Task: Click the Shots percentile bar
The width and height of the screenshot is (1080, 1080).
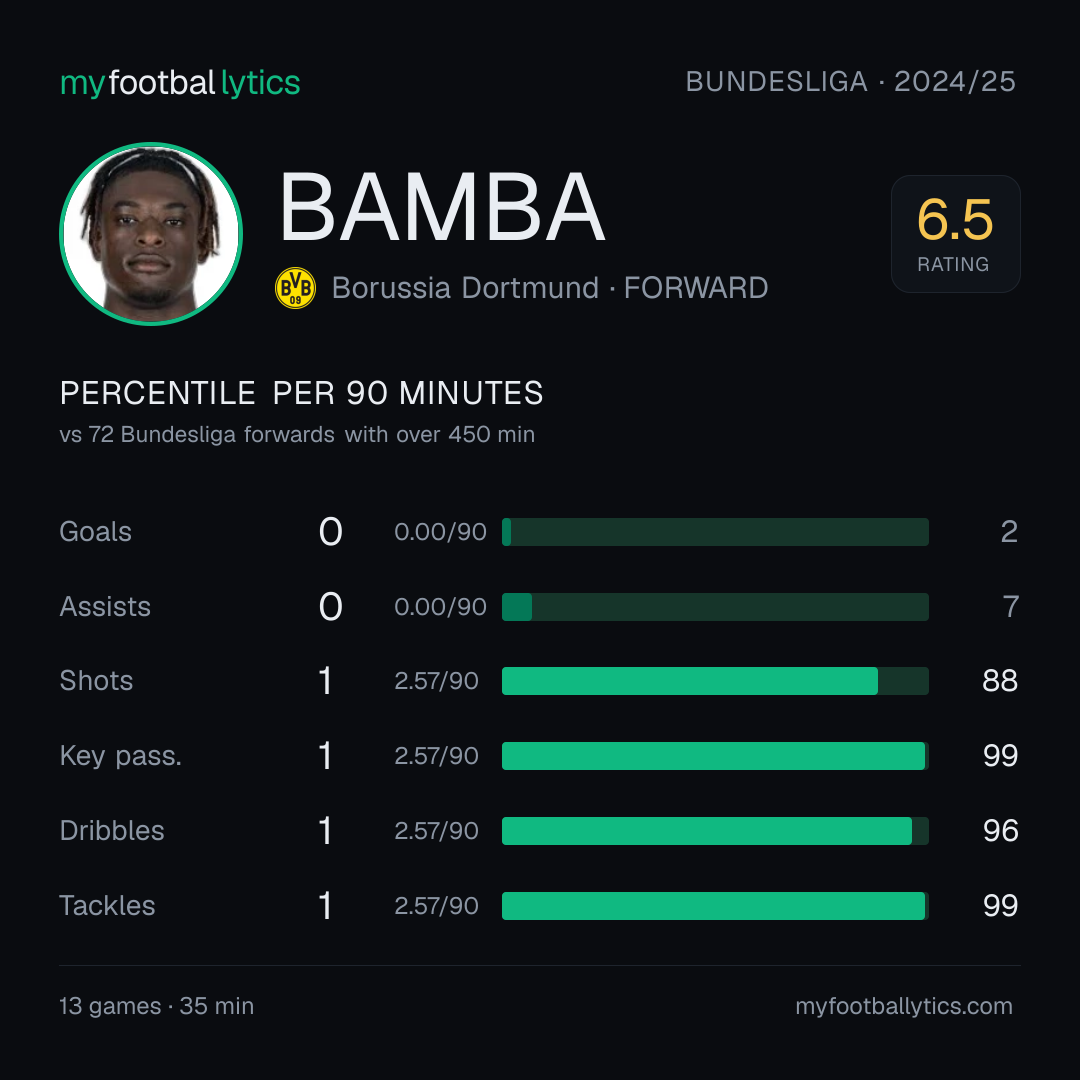Action: (x=715, y=681)
